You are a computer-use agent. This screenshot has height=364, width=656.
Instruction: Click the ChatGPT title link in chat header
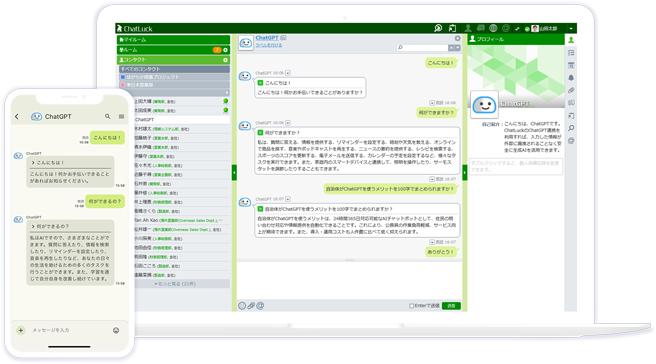tap(267, 38)
